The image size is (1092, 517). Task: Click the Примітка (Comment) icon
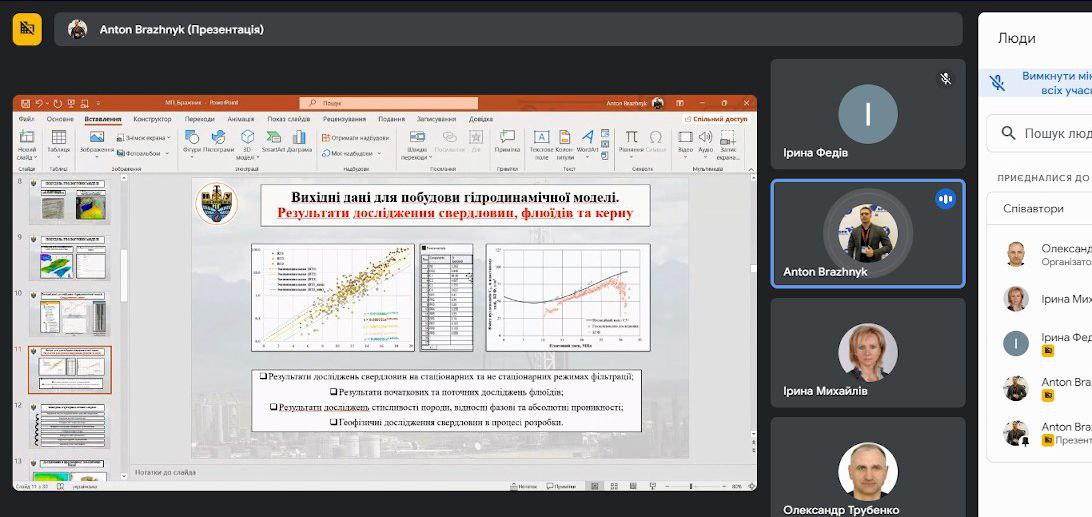(x=507, y=139)
